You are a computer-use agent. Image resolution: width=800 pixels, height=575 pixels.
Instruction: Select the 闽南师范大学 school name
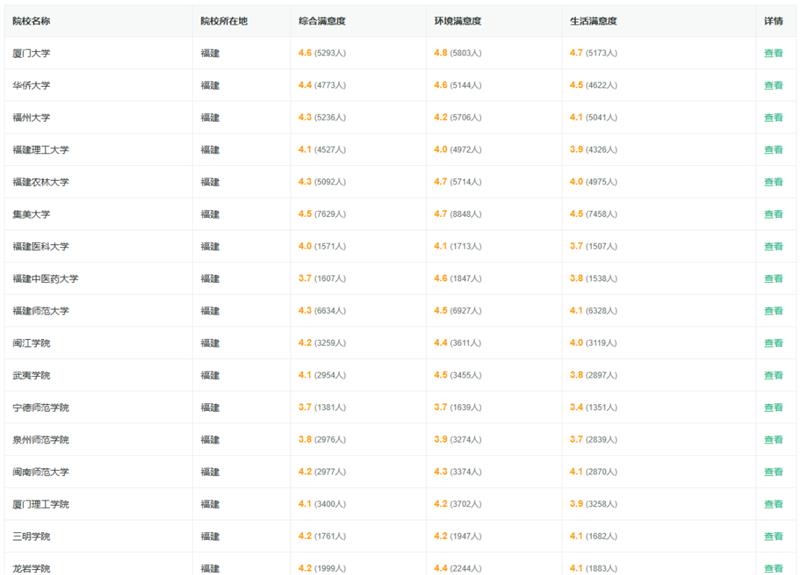[x=40, y=472]
